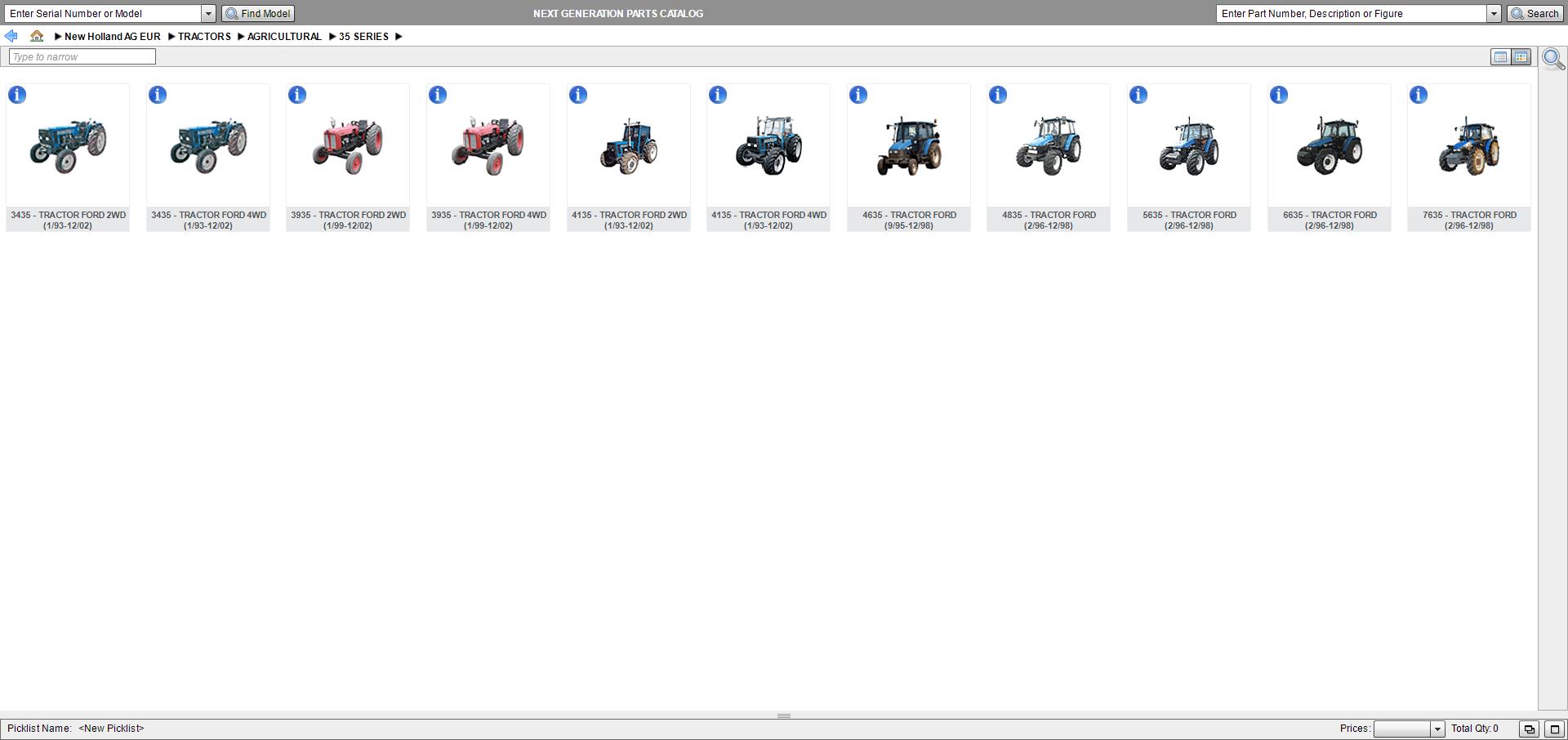Open info for 4135 Tractor Ford 2WD
Screen dimensions: 1568x740
[x=578, y=95]
